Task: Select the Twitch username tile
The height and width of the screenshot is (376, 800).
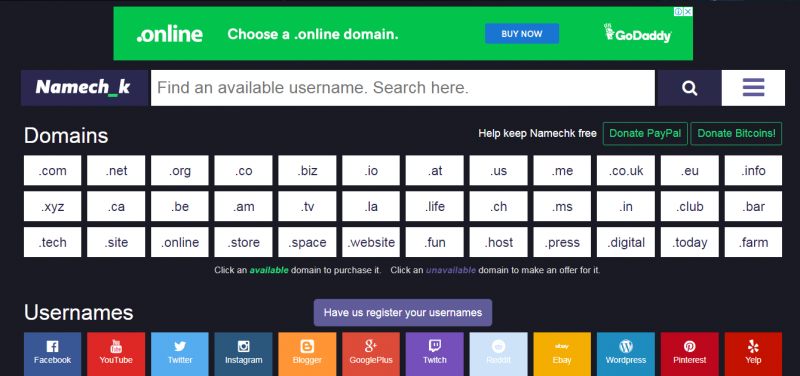Action: pyautogui.click(x=435, y=354)
